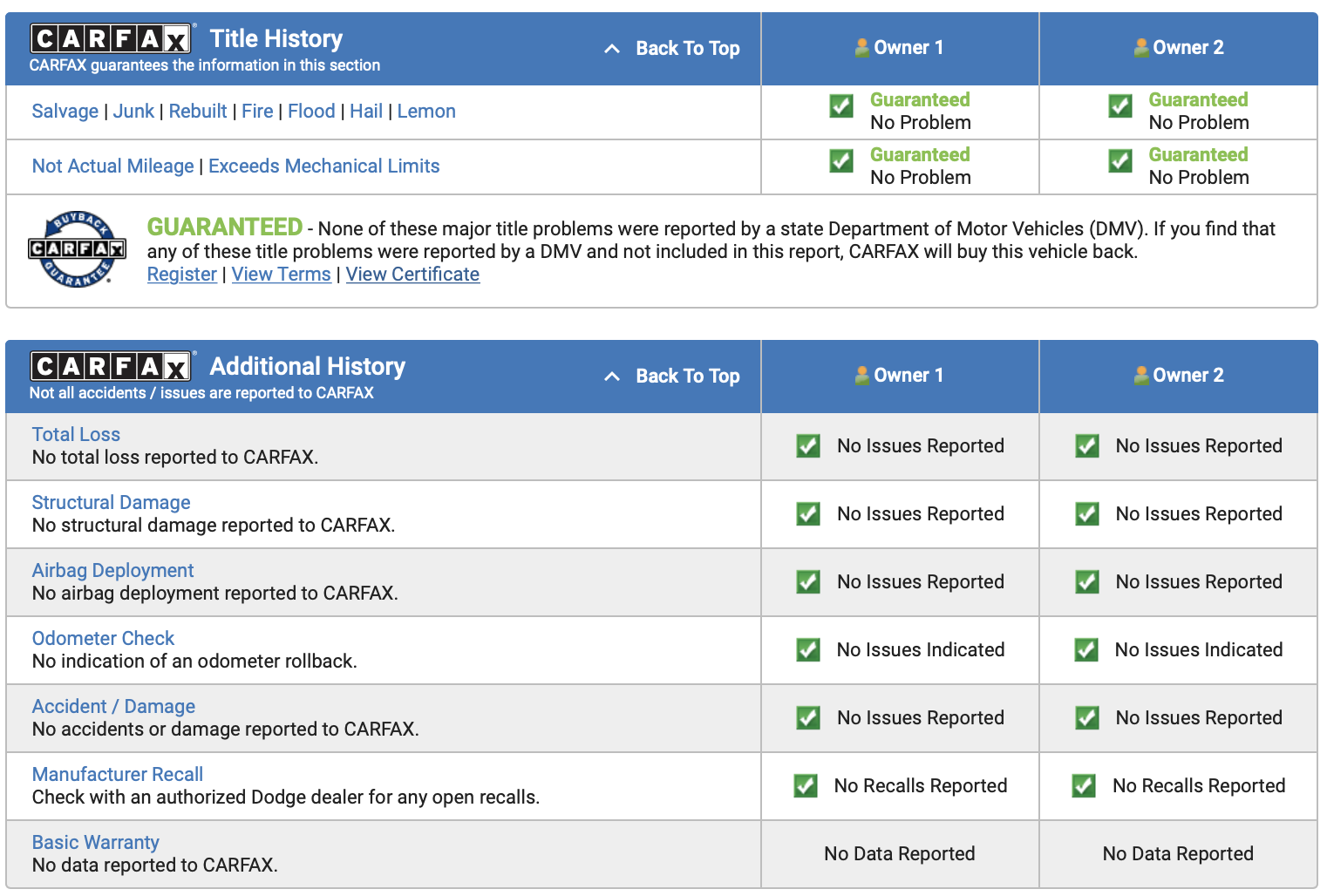Click Back To Top in Title History header

[688, 49]
